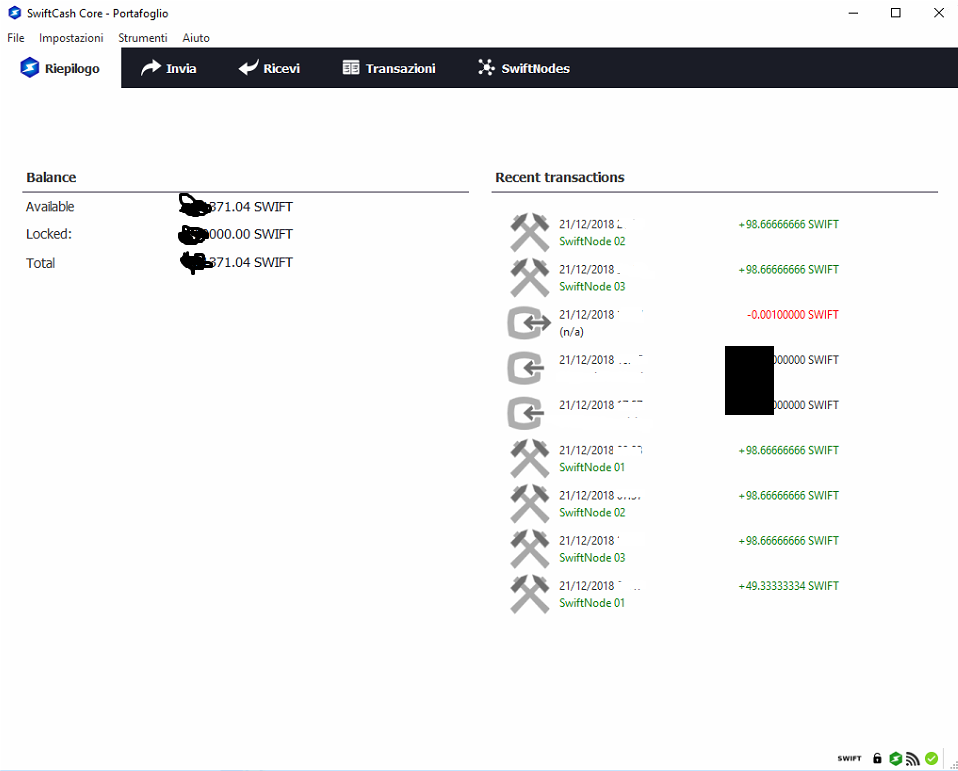This screenshot has width=958, height=771.
Task: Click the green staking status icon
Action: pos(896,758)
